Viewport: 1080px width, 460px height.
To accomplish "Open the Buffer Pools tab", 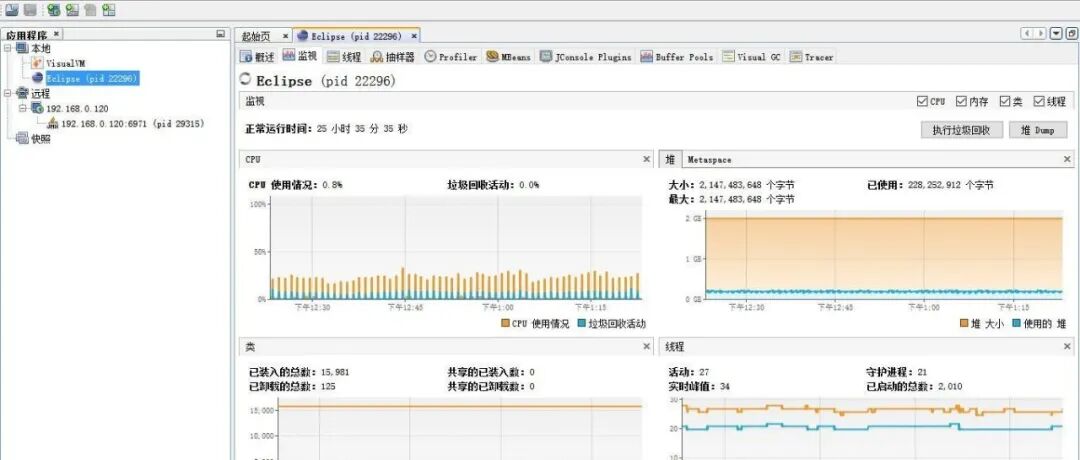I will click(677, 56).
